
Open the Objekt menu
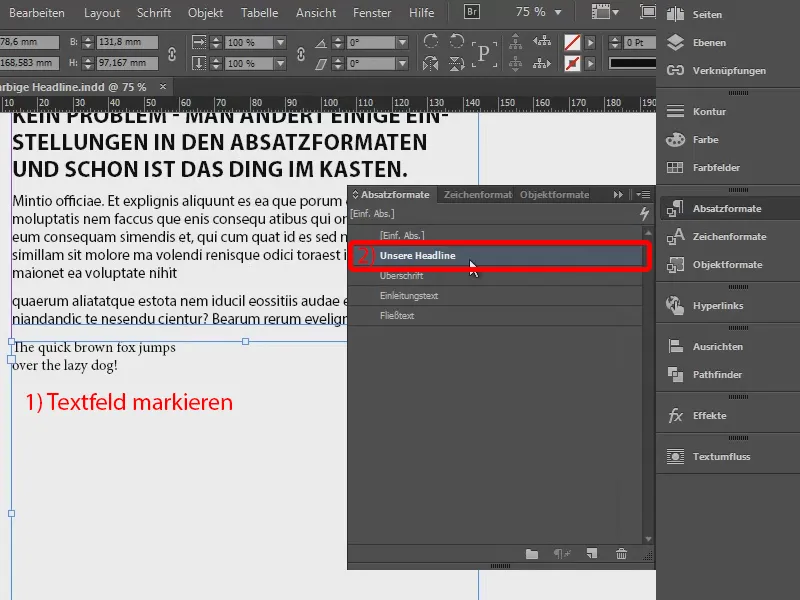[x=205, y=13]
